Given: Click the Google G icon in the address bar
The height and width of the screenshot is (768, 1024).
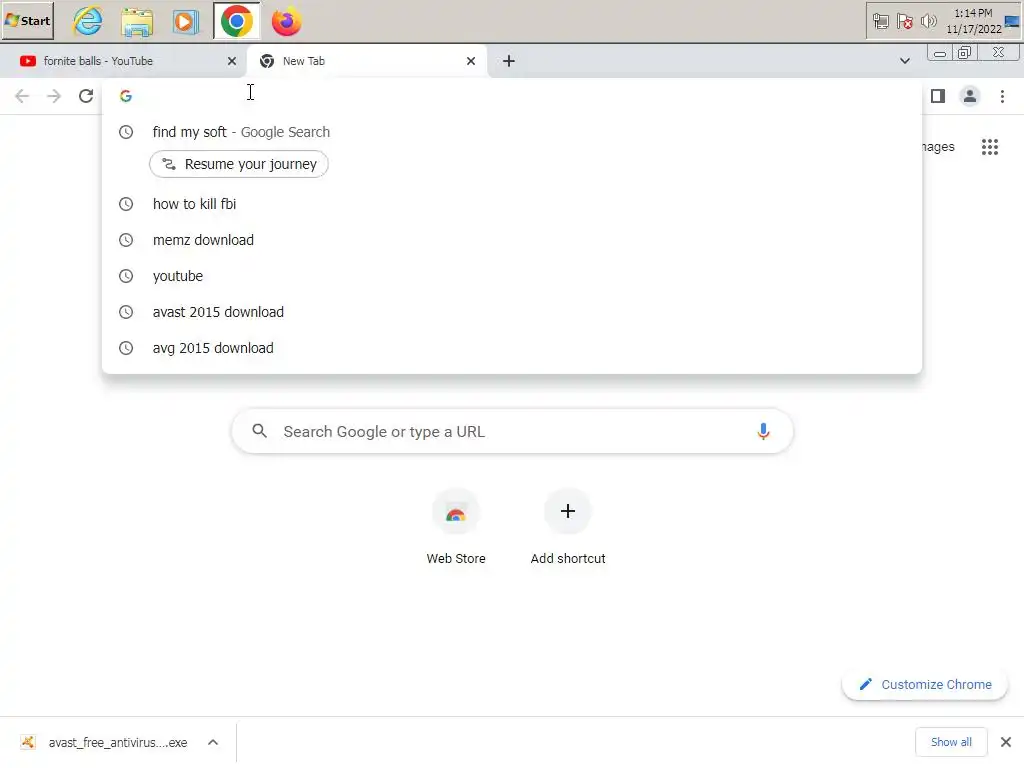Looking at the screenshot, I should (x=126, y=96).
